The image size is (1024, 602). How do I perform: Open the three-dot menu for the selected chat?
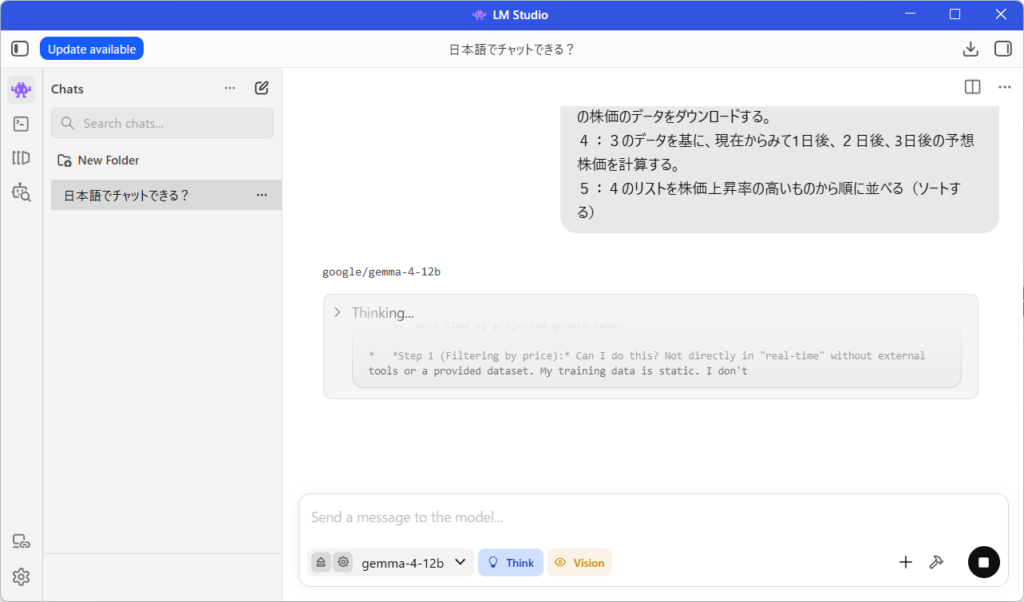click(x=262, y=195)
